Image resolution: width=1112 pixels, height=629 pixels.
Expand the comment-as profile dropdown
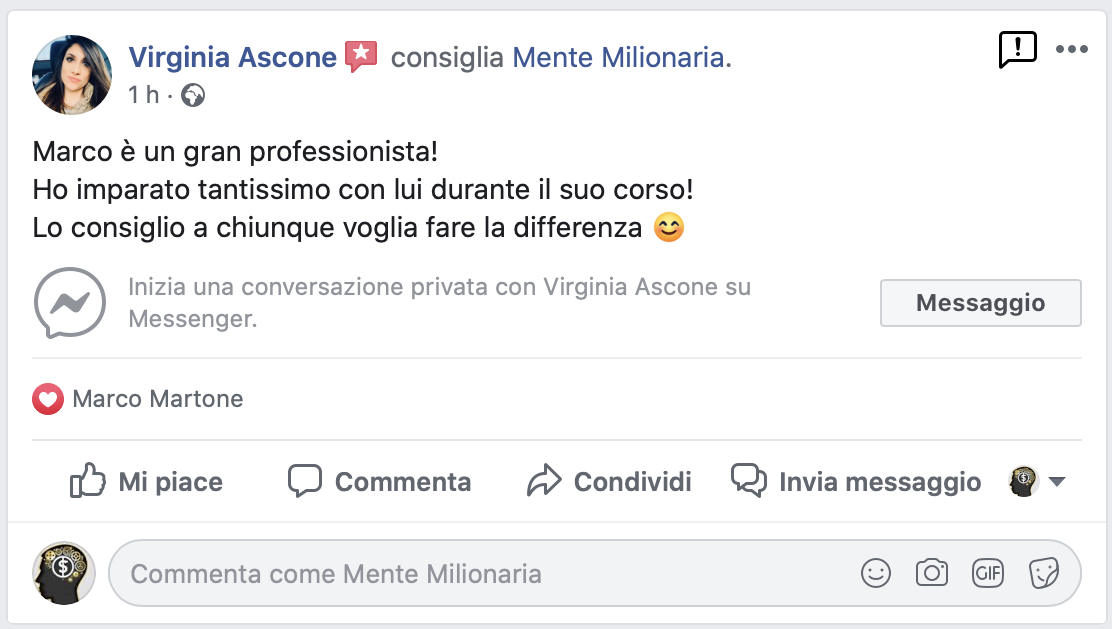1056,482
